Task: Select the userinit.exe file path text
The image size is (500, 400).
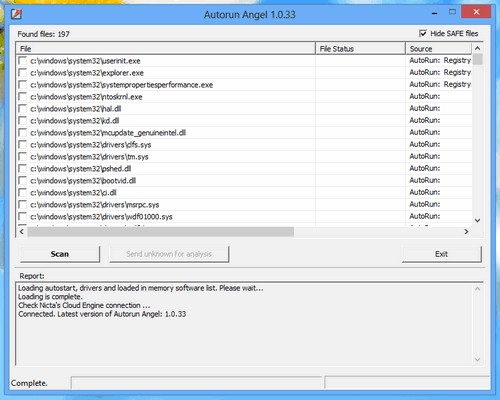Action: click(x=85, y=61)
